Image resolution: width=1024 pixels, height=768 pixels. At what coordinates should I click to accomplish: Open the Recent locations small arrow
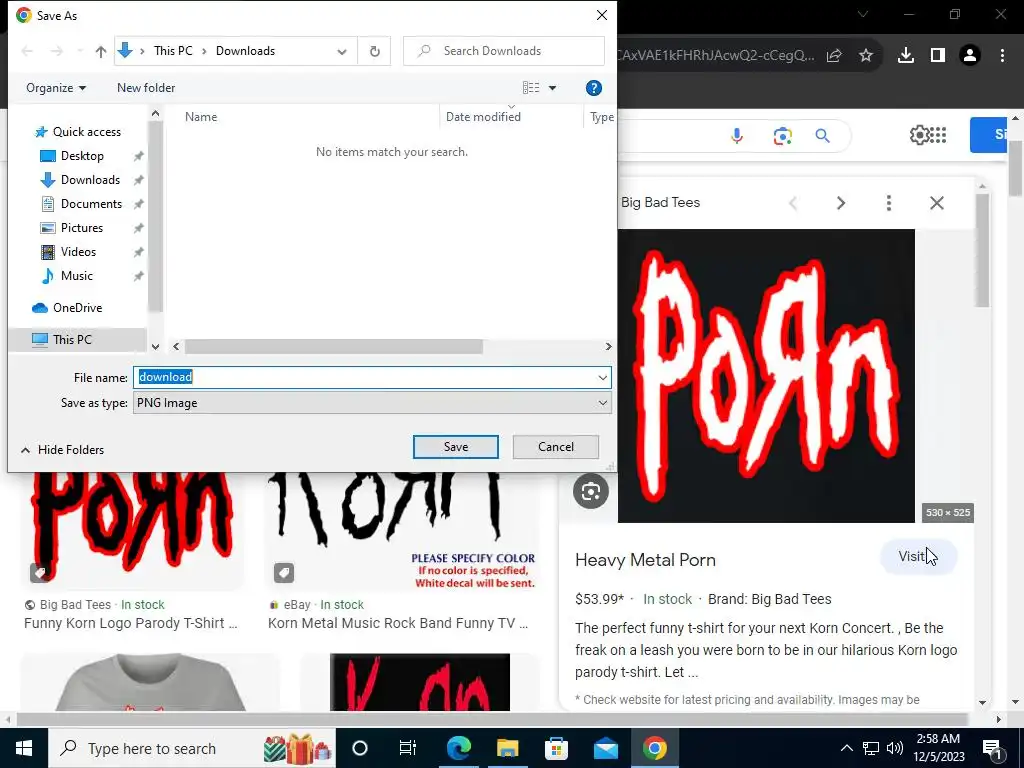[80, 51]
